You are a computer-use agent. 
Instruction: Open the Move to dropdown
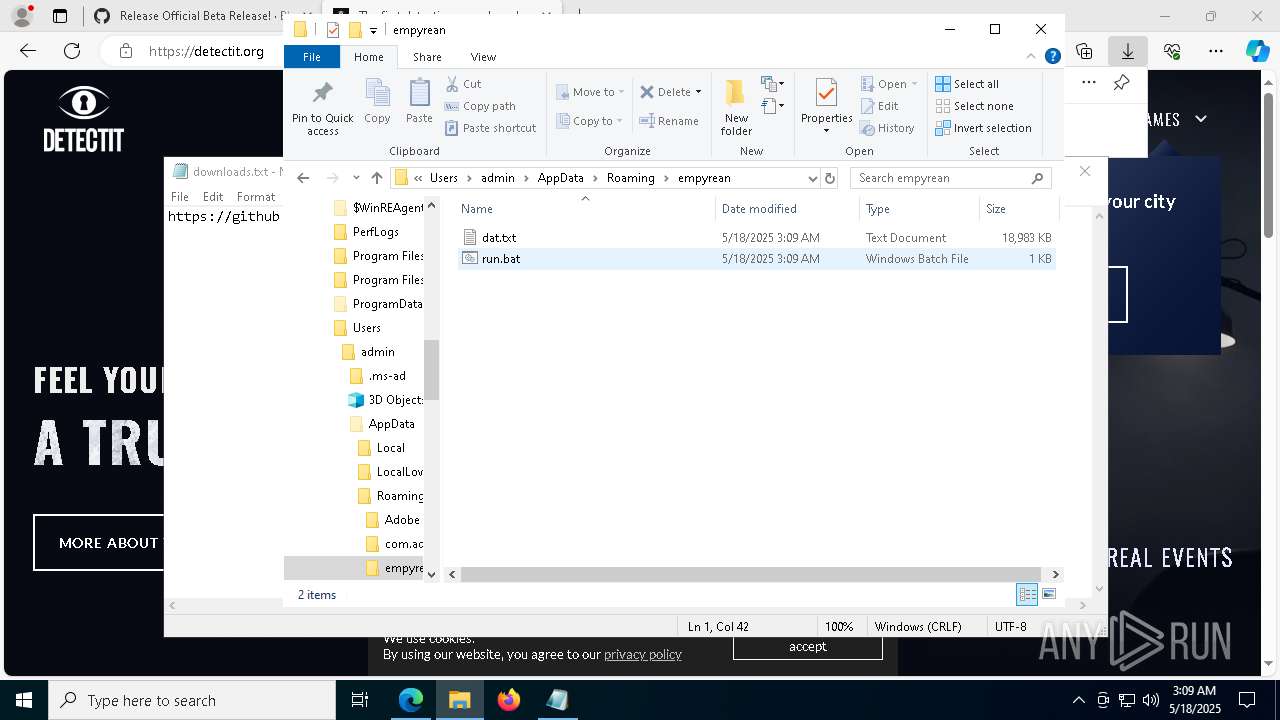590,92
